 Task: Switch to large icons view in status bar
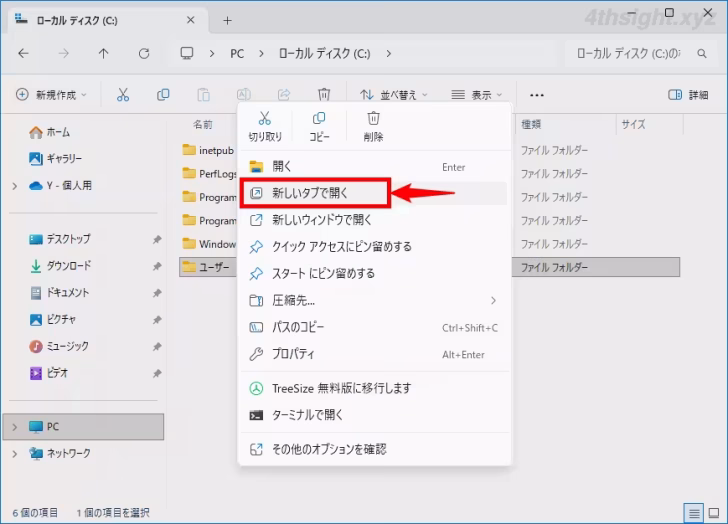pos(715,513)
